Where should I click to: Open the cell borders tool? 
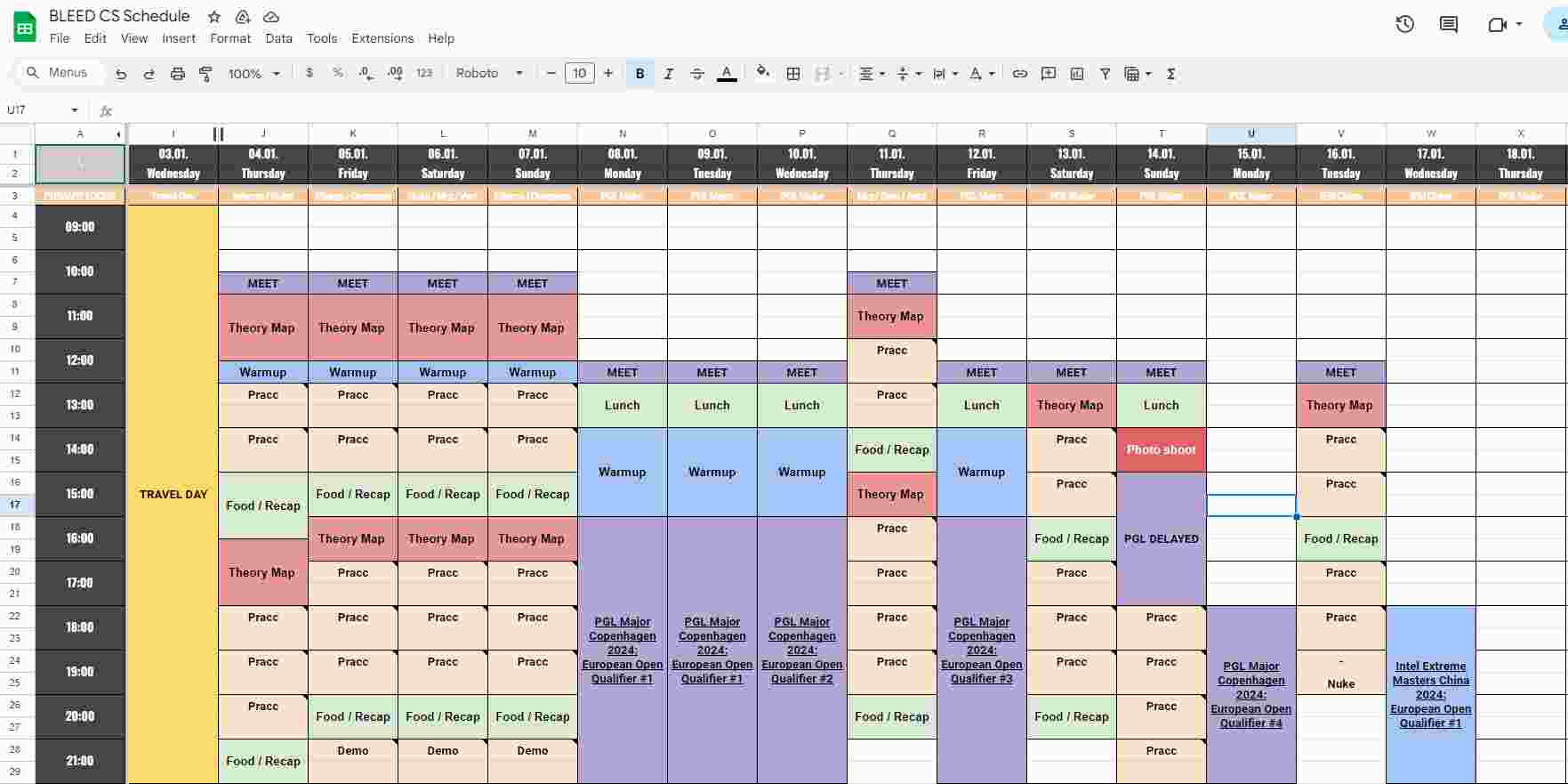click(x=793, y=74)
